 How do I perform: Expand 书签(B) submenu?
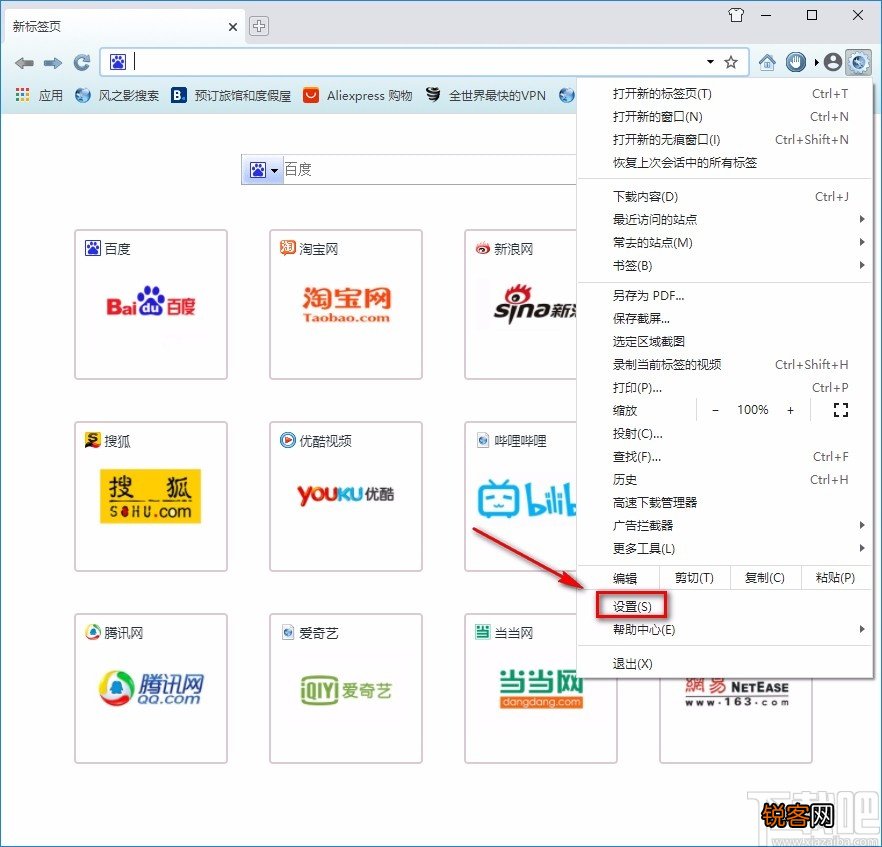(726, 265)
